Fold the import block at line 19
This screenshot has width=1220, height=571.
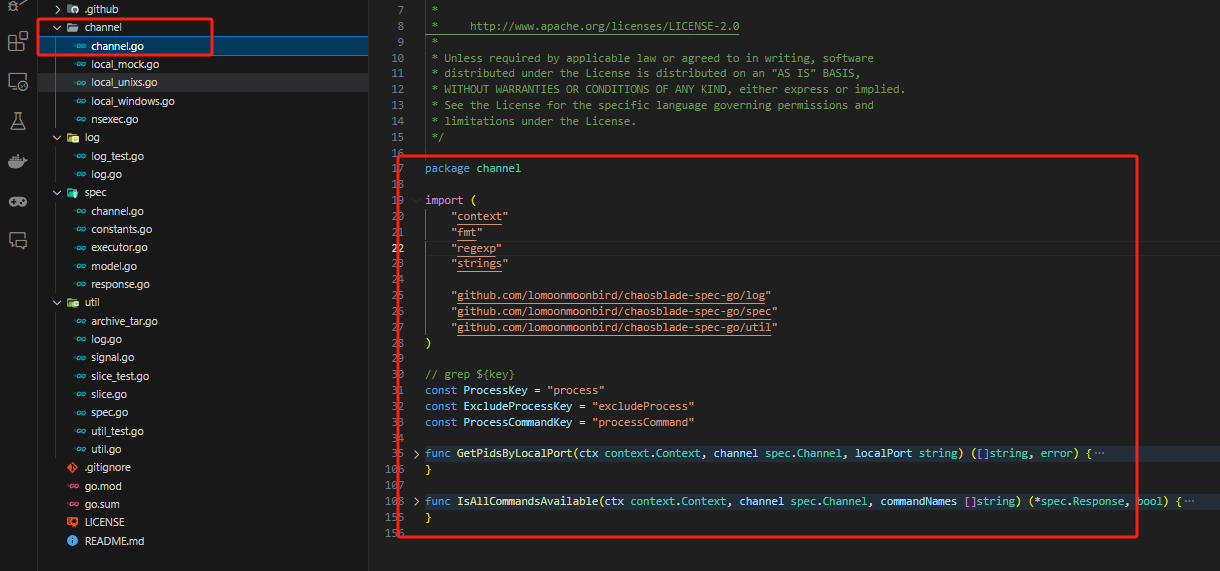417,200
